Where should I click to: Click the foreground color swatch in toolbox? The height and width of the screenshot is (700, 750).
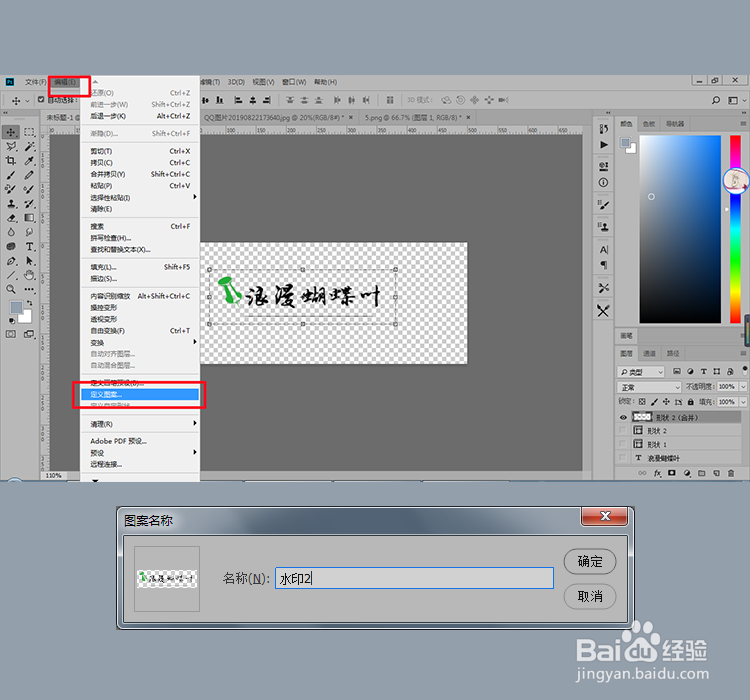click(16, 307)
